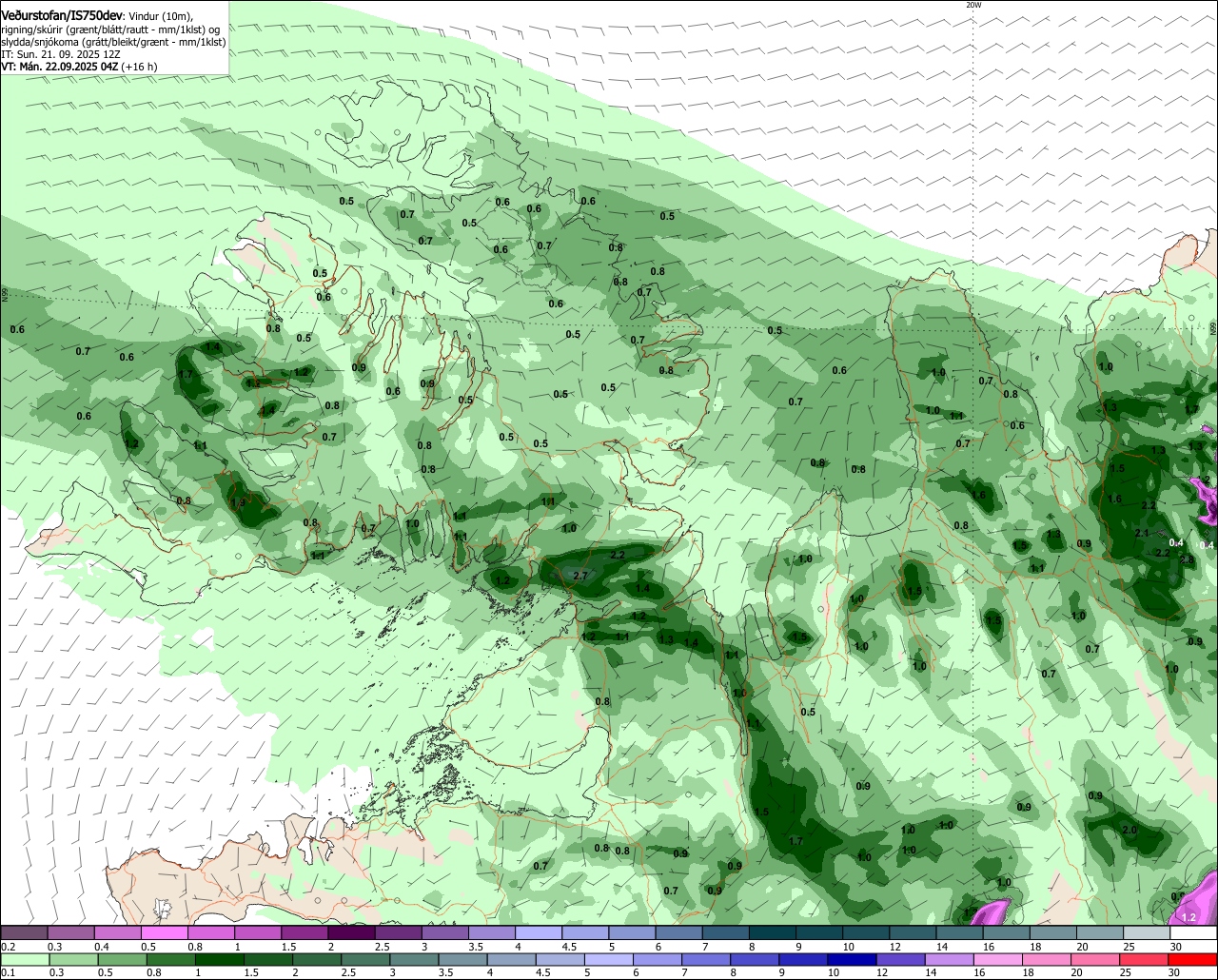Click the 2.7 precipitation value on map
1218x980 pixels.
tap(582, 576)
